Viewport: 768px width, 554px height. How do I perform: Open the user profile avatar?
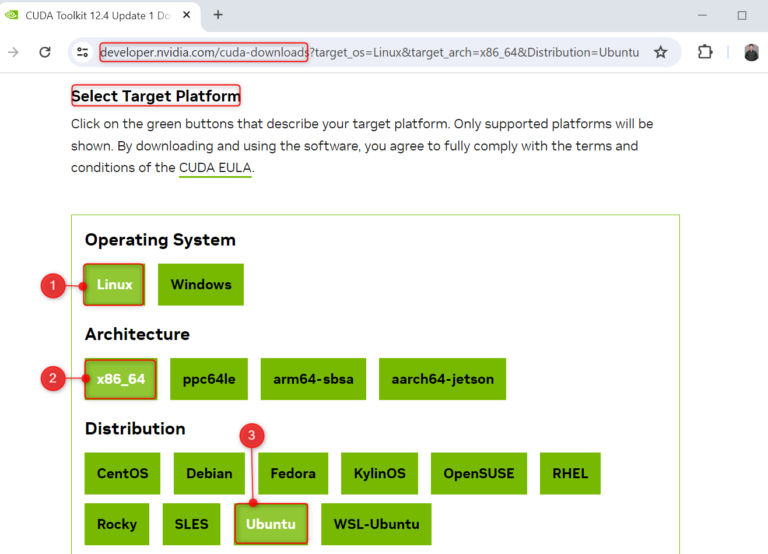point(751,52)
